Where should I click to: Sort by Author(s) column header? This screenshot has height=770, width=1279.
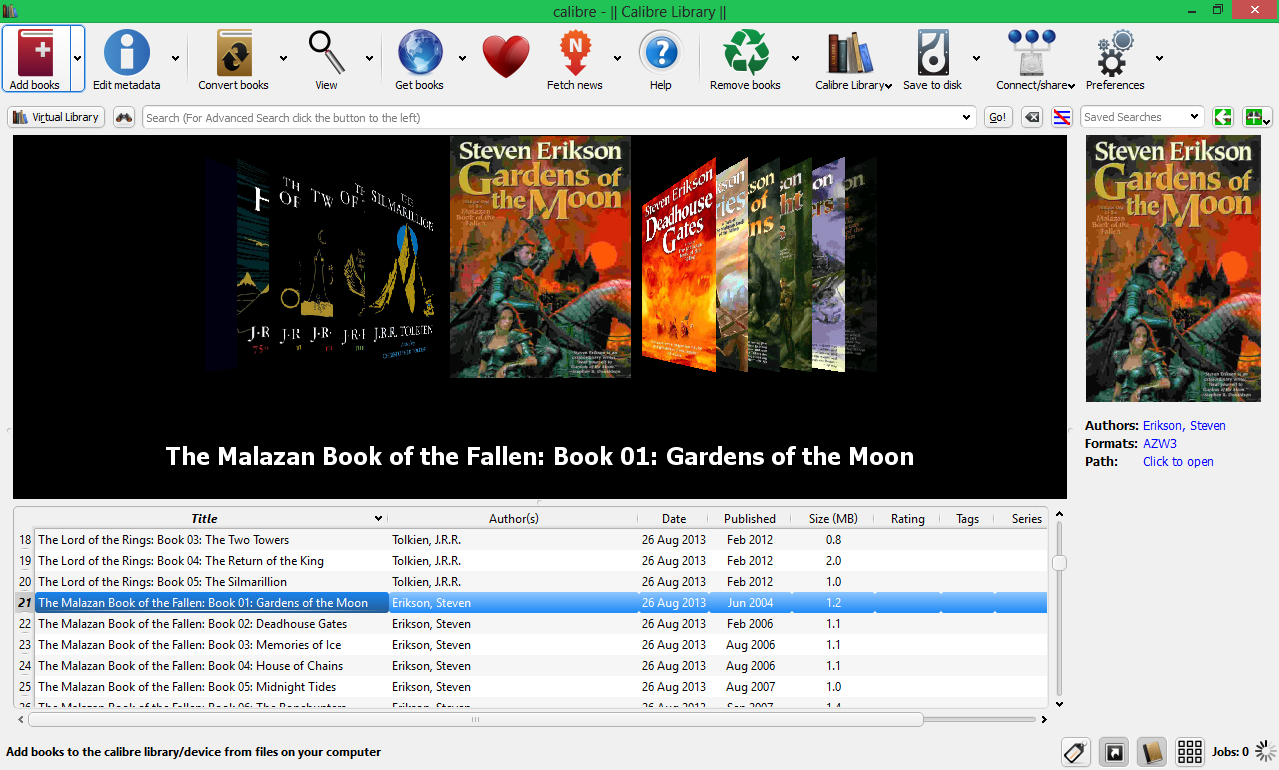(x=513, y=518)
